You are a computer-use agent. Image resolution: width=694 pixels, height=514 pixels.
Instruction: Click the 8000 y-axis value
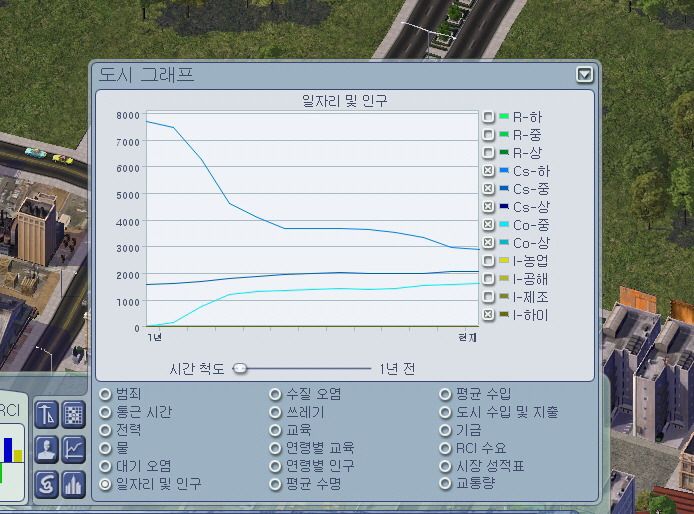tap(127, 116)
